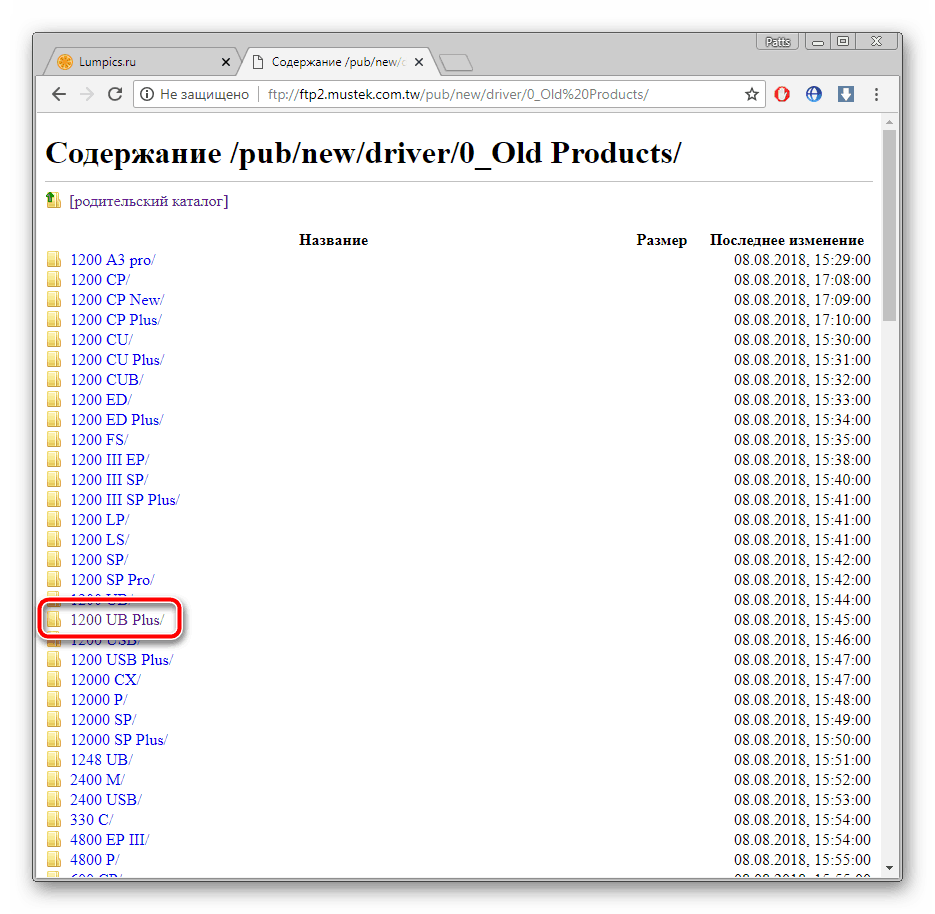Click the vertical scrollbar down arrow
This screenshot has width=935, height=914.
click(x=889, y=868)
